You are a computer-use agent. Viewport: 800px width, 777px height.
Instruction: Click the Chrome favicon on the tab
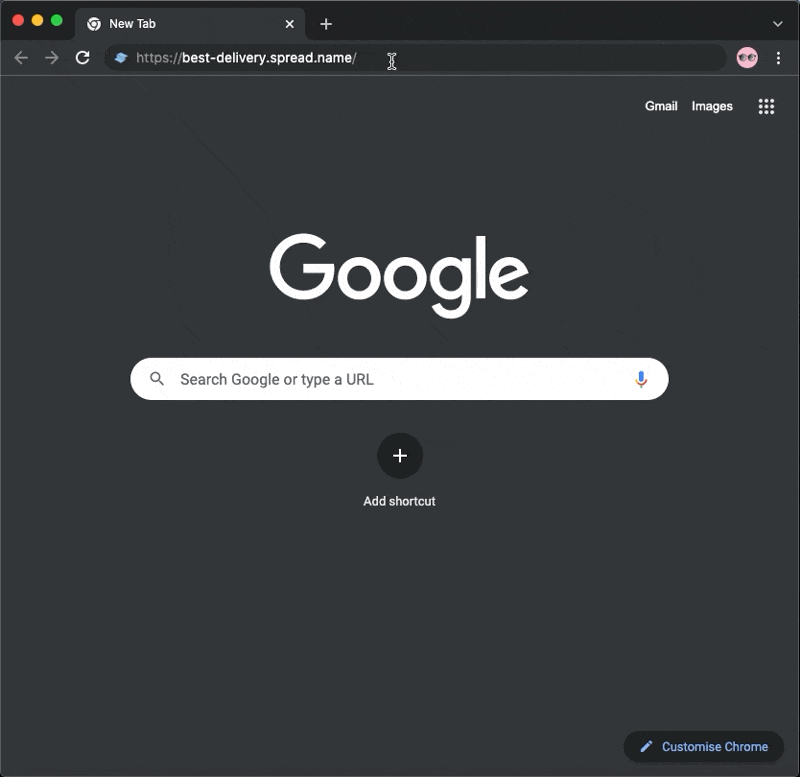coord(93,23)
